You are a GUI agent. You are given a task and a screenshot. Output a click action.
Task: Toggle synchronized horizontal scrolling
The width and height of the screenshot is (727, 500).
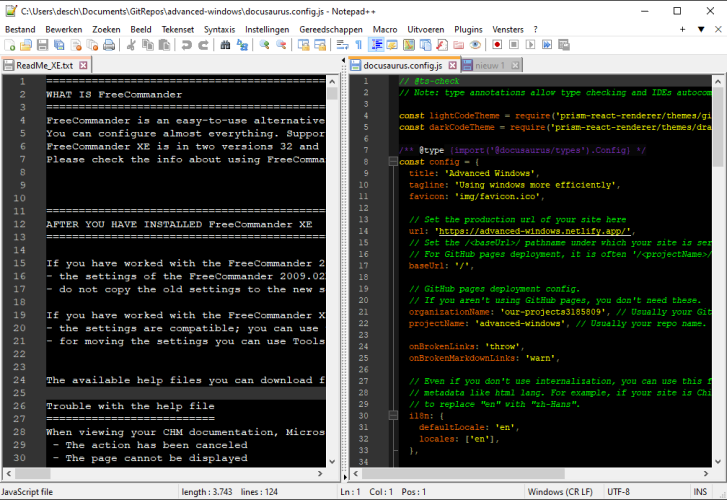(320, 45)
